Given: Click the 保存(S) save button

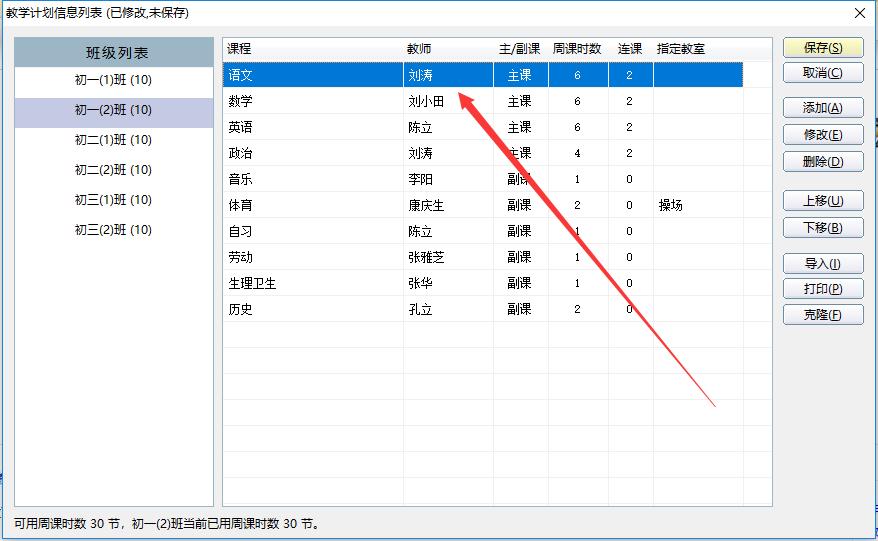Looking at the screenshot, I should tap(823, 48).
